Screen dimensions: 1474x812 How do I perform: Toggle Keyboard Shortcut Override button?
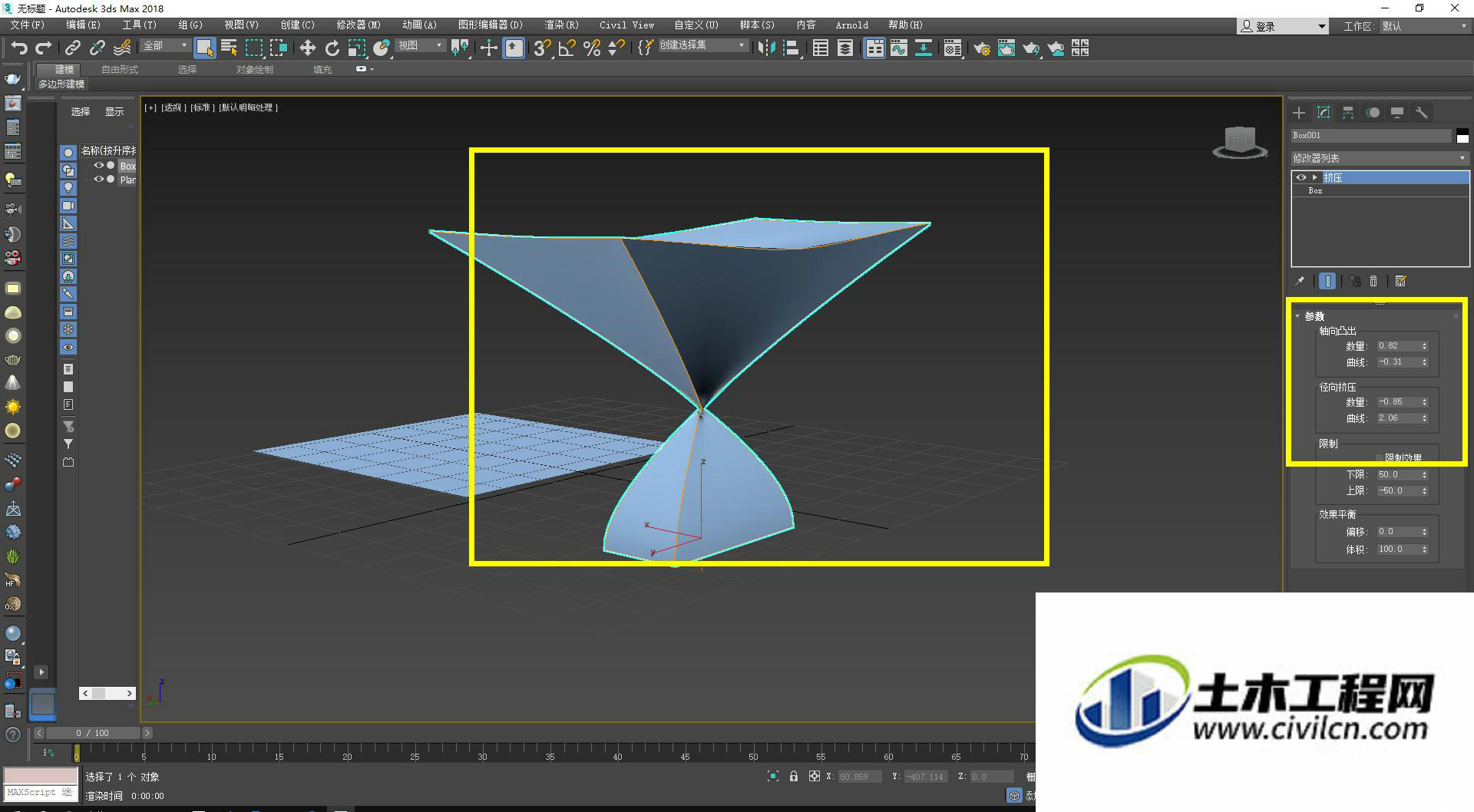514,48
